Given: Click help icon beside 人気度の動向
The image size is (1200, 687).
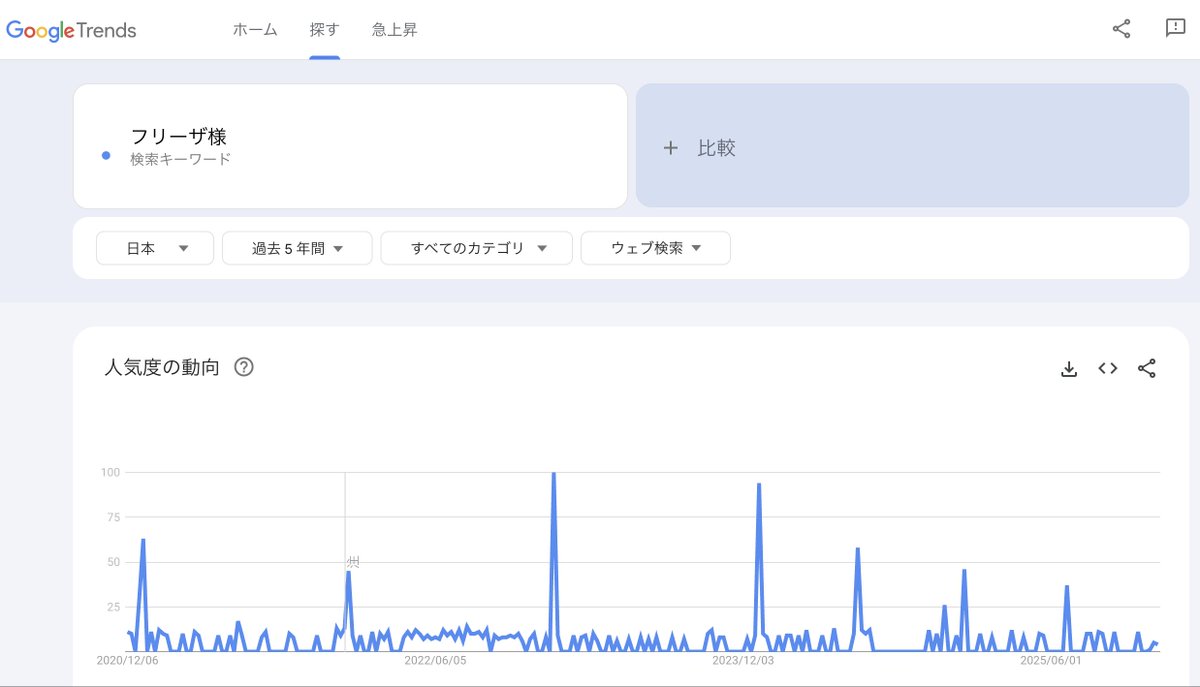Looking at the screenshot, I should coord(243,367).
